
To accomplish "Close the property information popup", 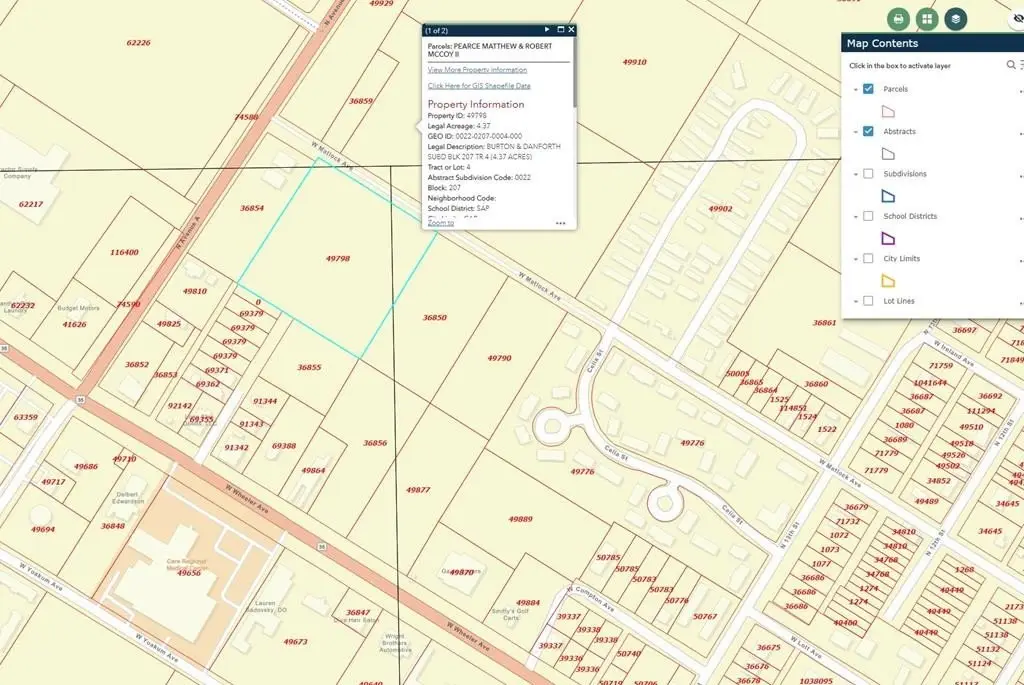I will [x=571, y=30].
